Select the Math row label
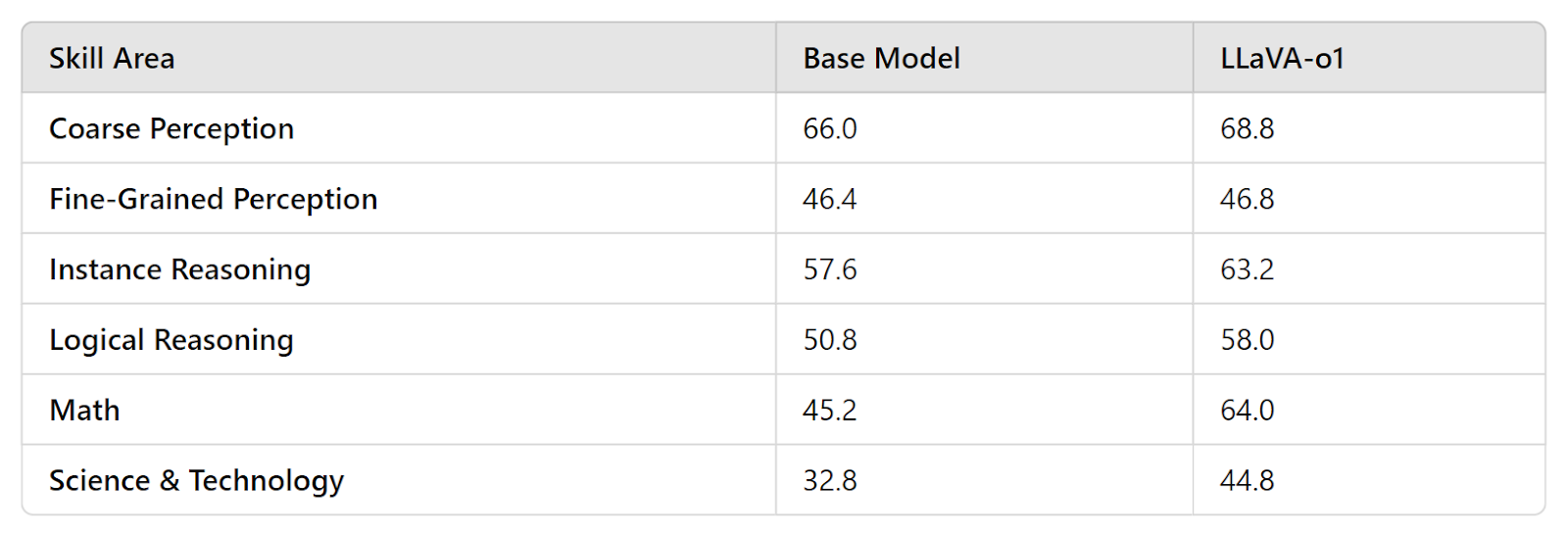This screenshot has height=536, width=1568. [x=85, y=411]
